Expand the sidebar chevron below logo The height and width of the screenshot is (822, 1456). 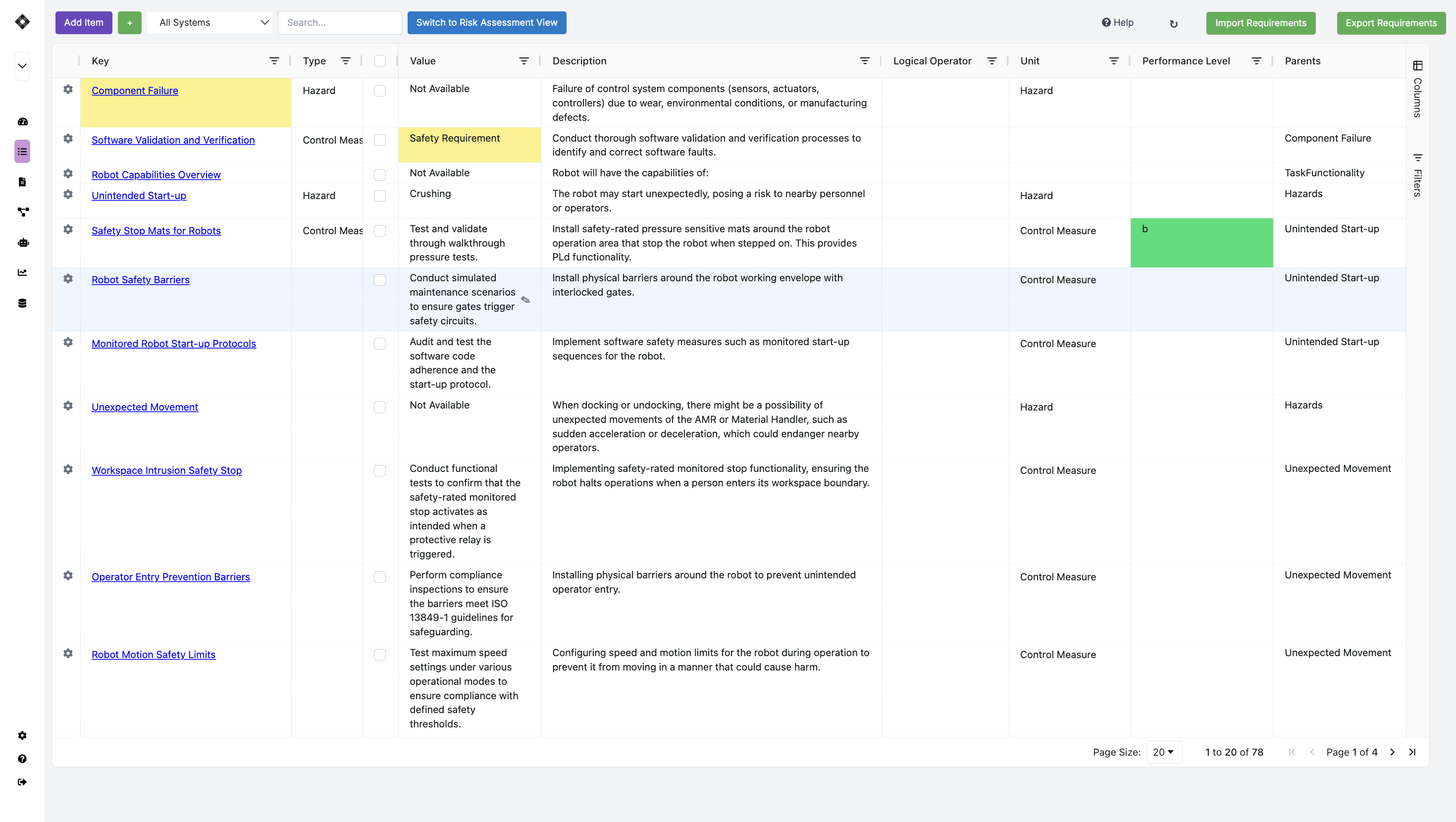tap(22, 66)
